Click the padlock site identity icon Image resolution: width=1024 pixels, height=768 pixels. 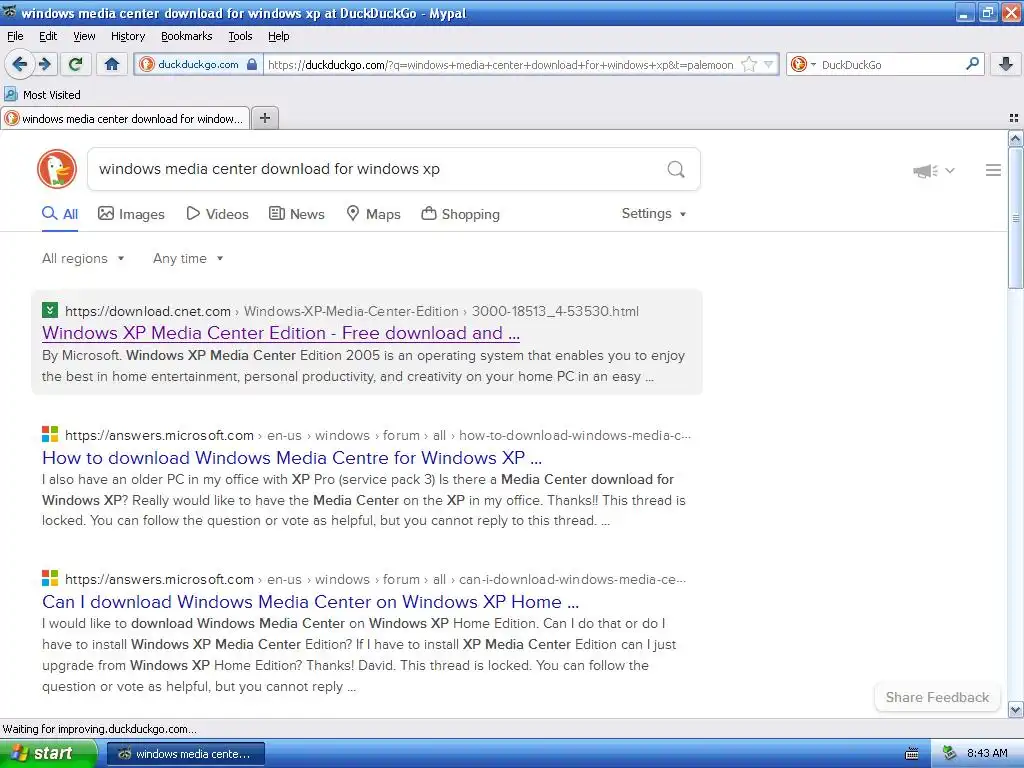pyautogui.click(x=252, y=64)
